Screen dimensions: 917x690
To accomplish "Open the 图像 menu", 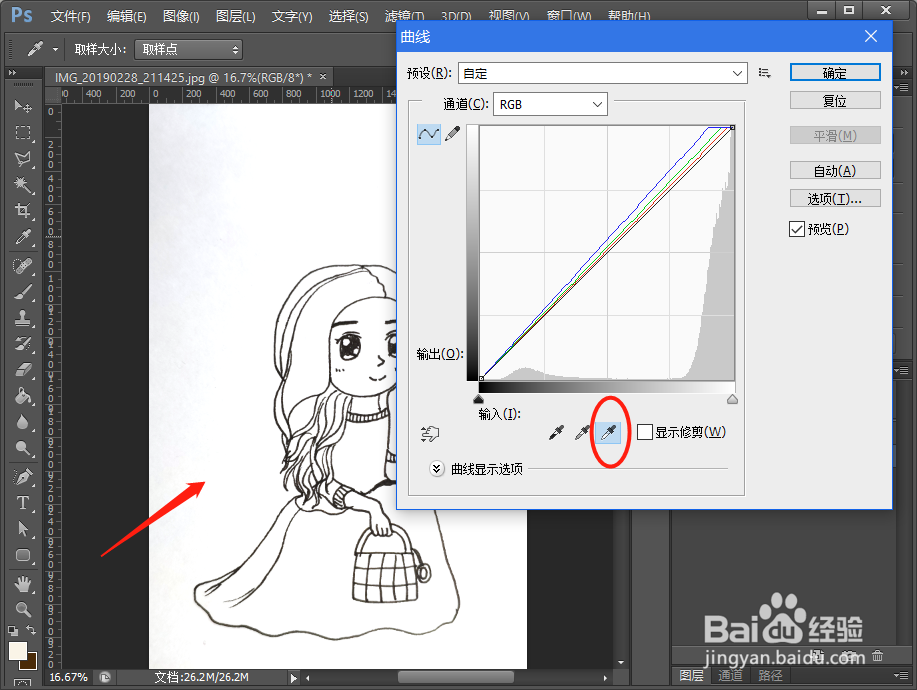I will (x=181, y=16).
